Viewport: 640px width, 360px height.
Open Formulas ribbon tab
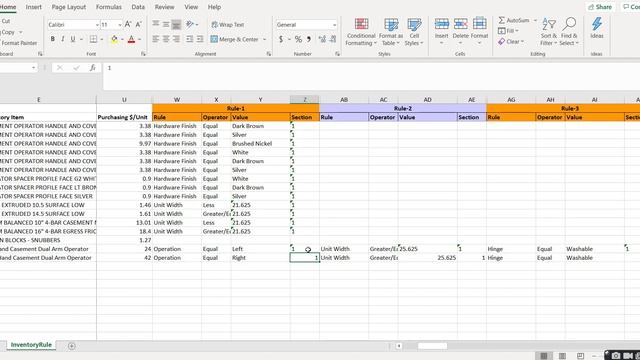(x=109, y=7)
